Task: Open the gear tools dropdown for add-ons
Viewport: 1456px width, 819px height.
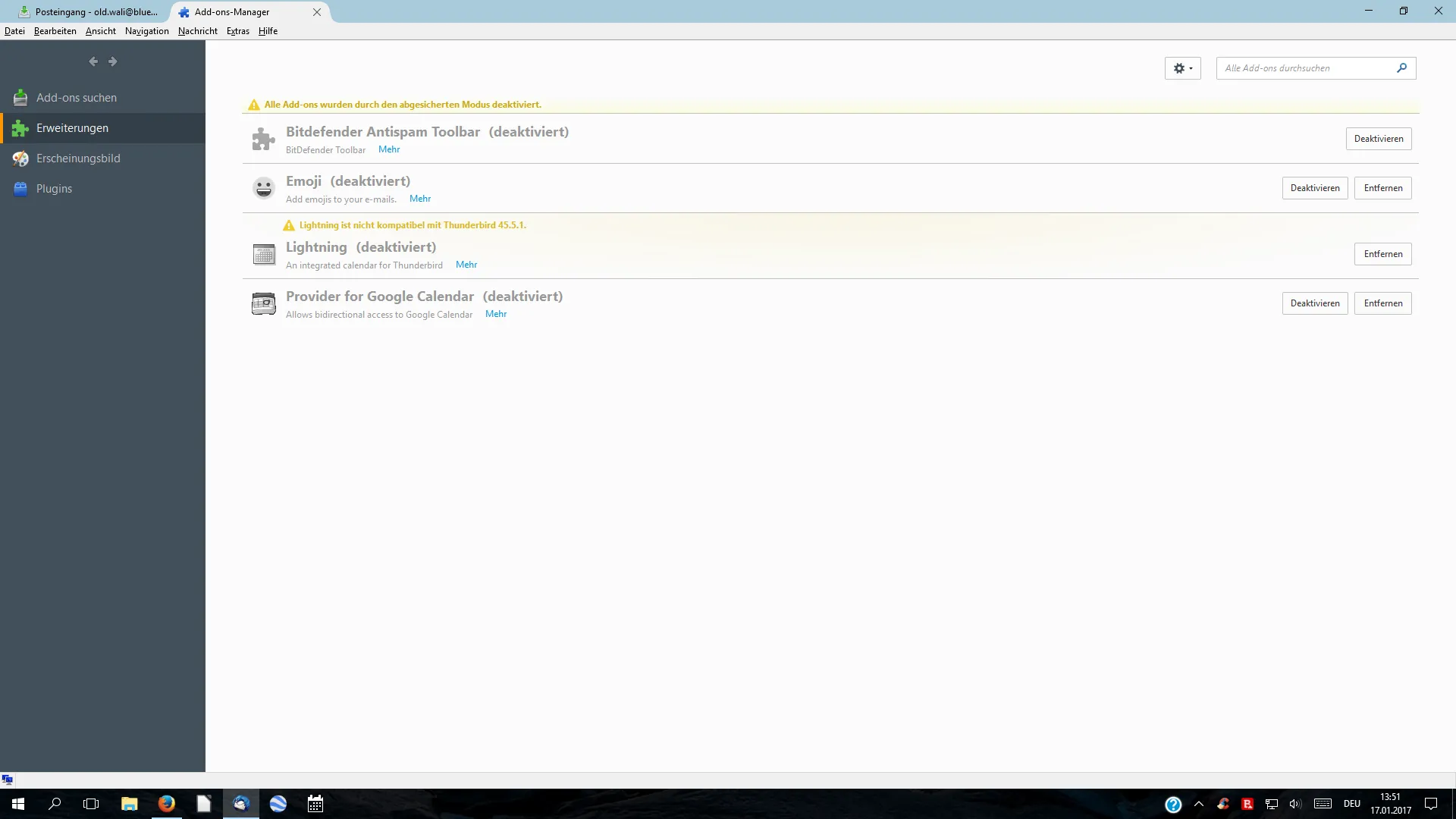Action: [x=1182, y=68]
